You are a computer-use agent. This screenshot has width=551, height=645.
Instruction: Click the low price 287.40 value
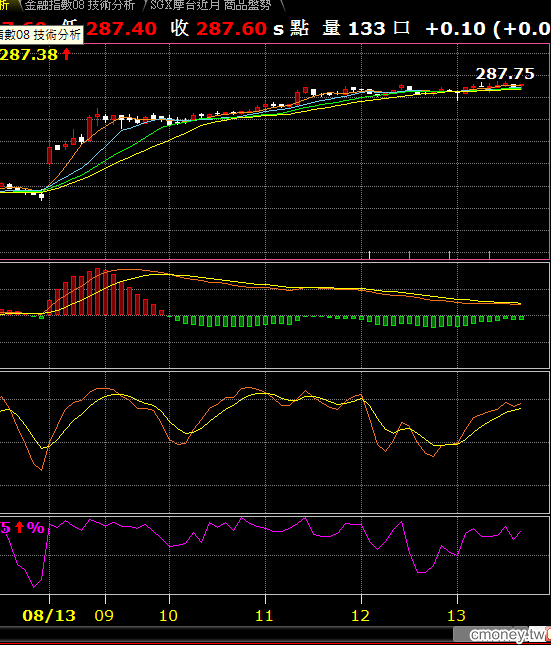121,29
